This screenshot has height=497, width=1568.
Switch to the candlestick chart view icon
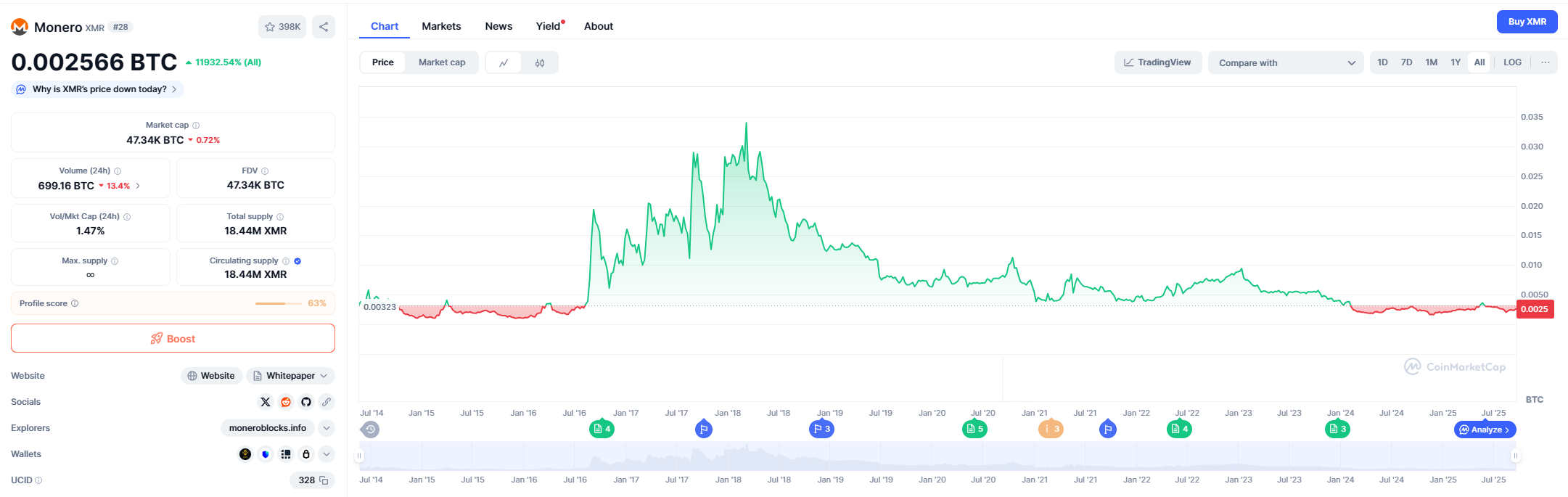click(540, 63)
